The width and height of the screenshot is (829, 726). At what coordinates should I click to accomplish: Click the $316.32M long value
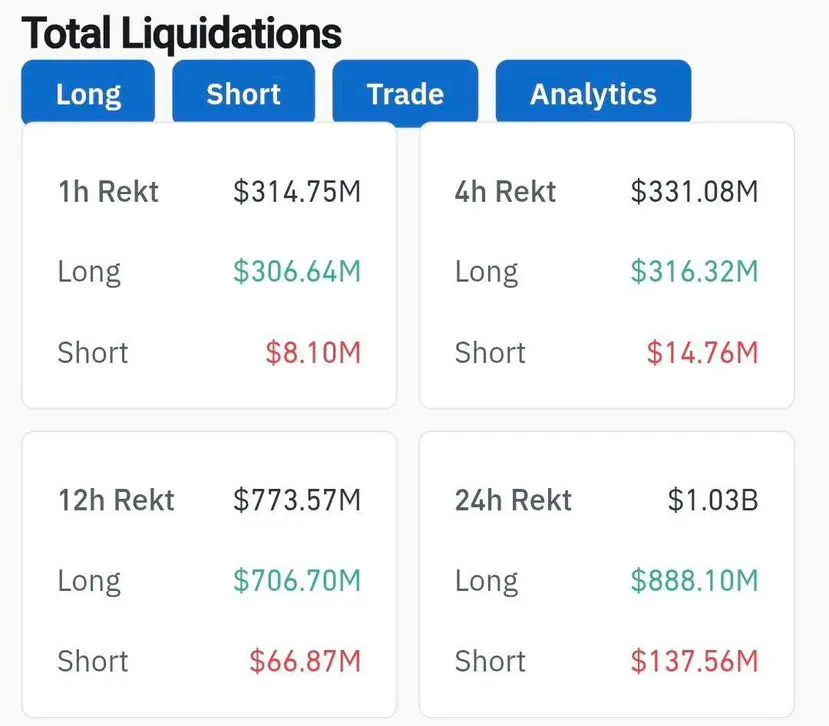coord(695,271)
